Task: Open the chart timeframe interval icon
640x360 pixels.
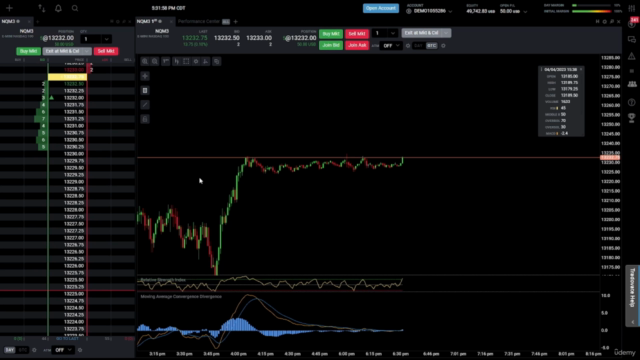Action: click(x=166, y=62)
